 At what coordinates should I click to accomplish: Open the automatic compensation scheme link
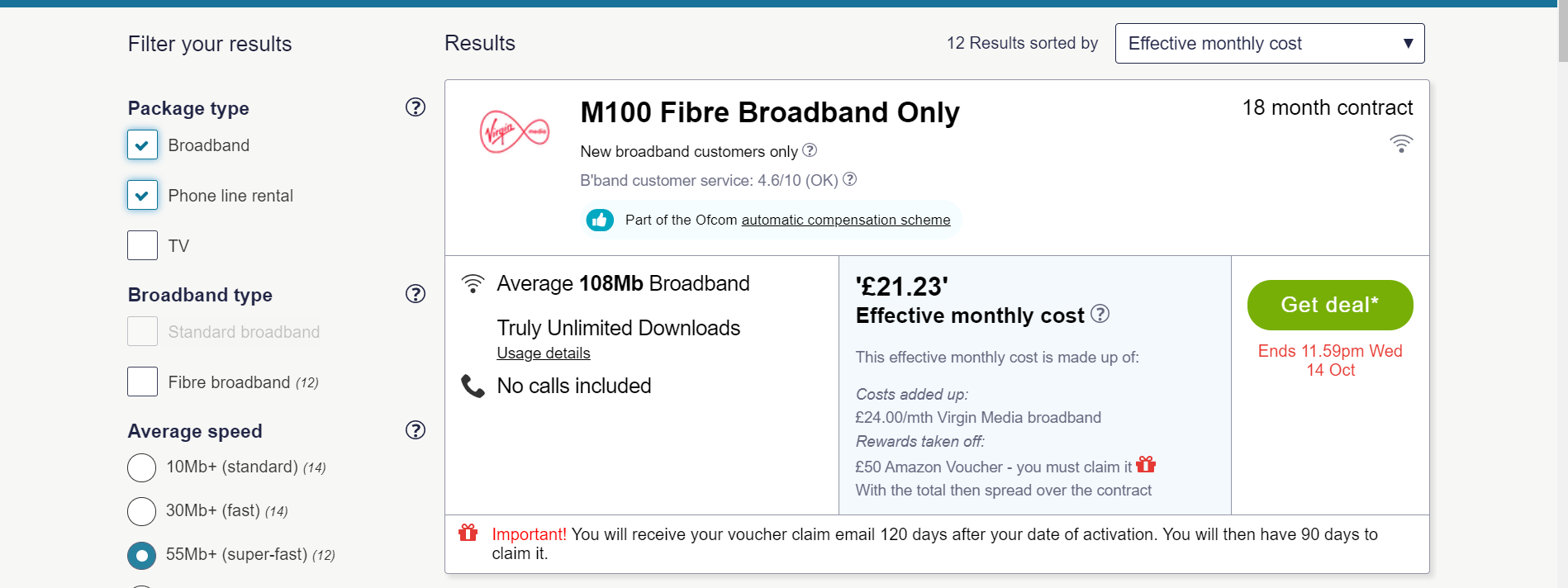pyautogui.click(x=846, y=220)
